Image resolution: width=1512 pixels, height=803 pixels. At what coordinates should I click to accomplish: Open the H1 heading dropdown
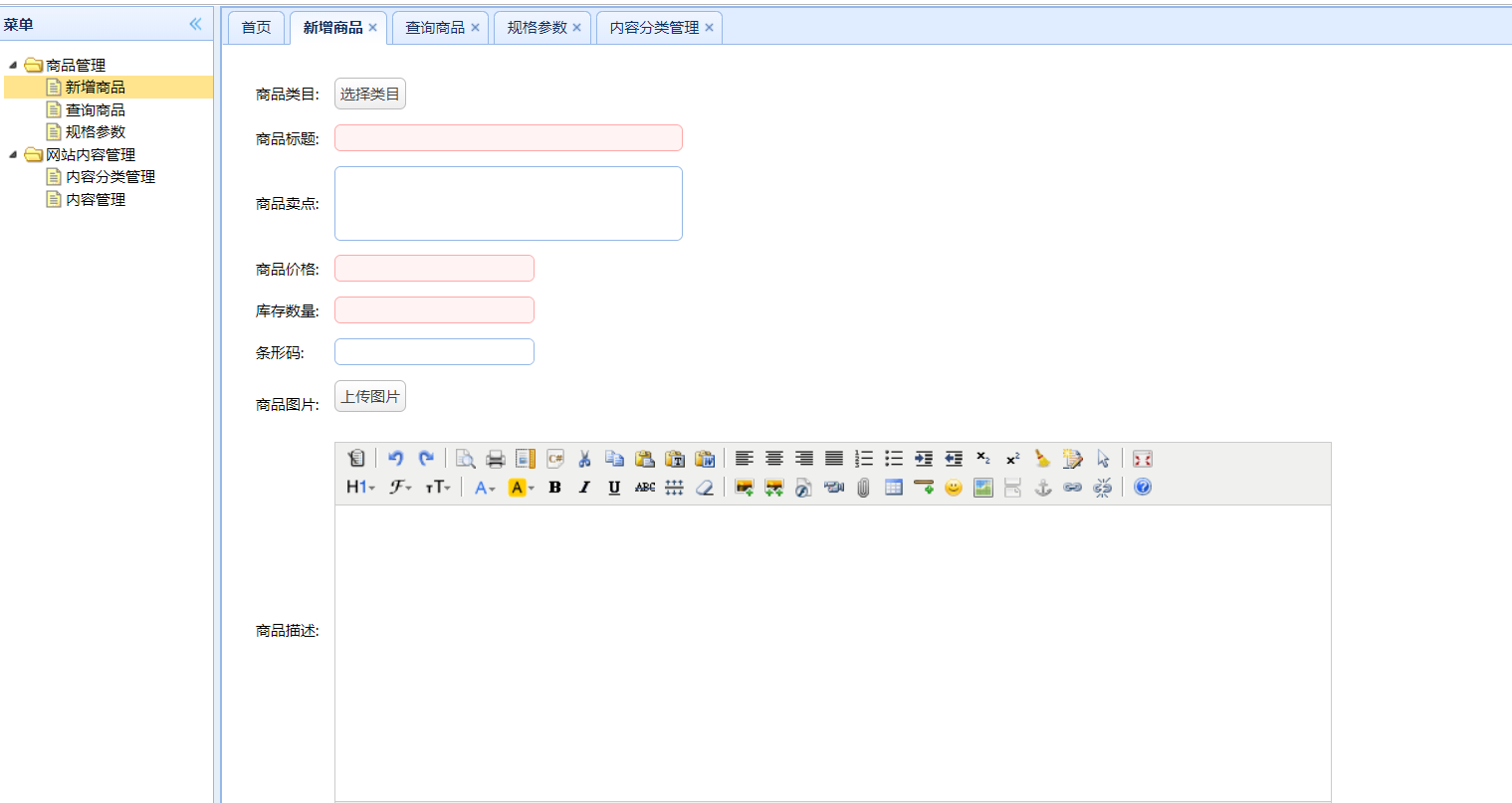tap(358, 487)
